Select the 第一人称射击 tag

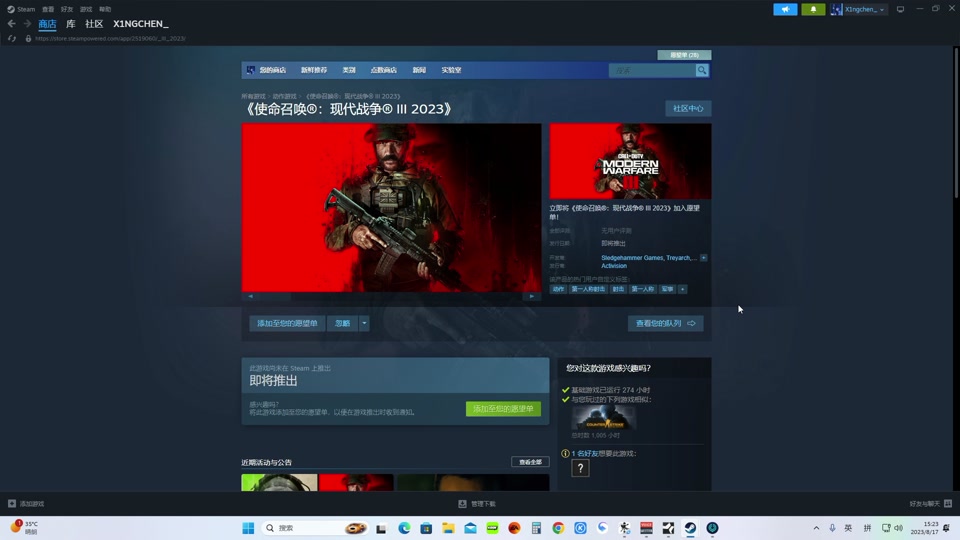click(588, 289)
